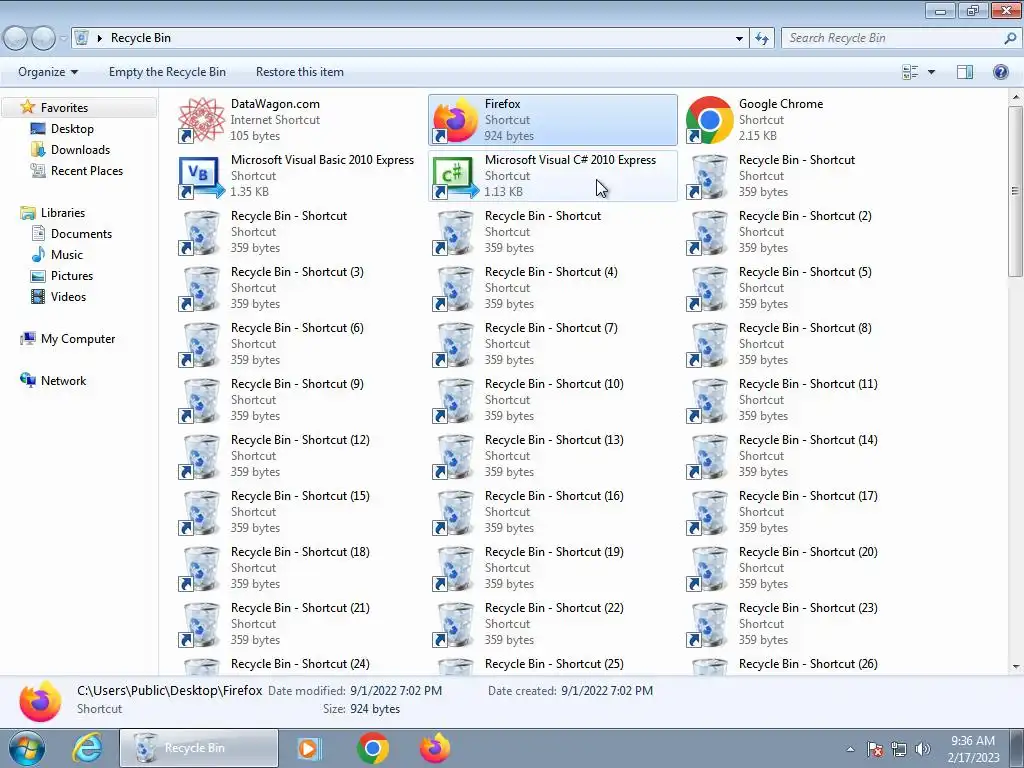Click the Recycle Bin address bar text
The image size is (1024, 768).
140,39
